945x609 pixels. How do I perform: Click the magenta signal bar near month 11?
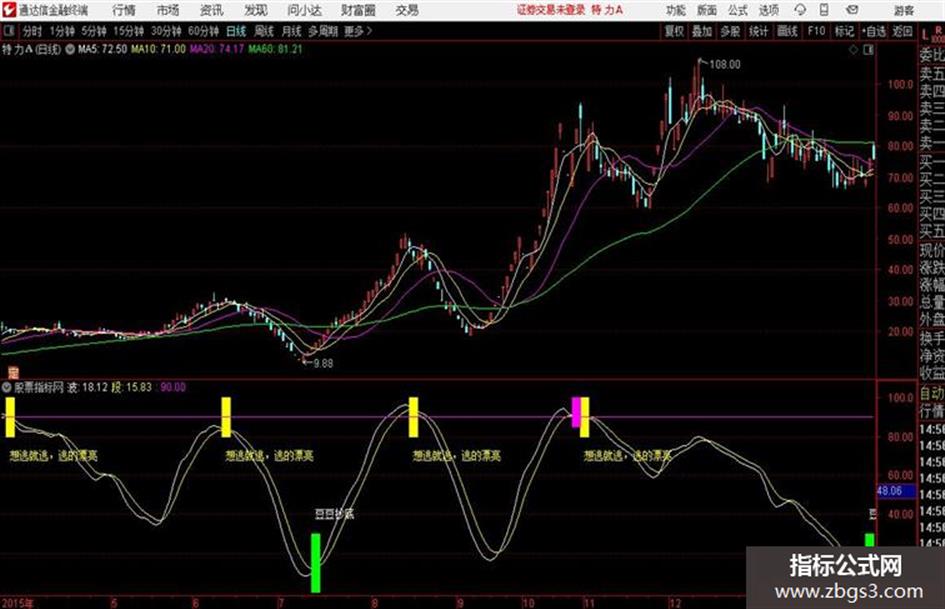576,412
